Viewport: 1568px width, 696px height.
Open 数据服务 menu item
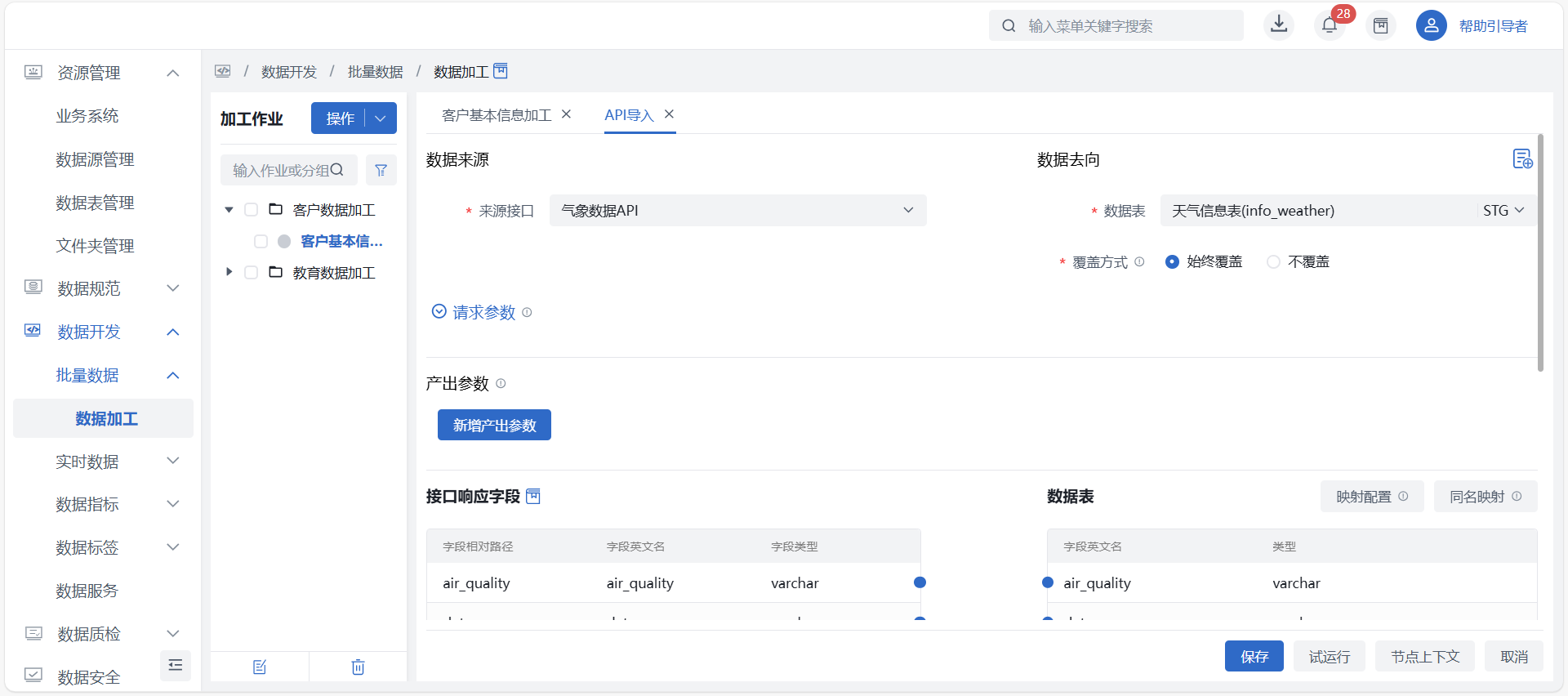[x=87, y=591]
